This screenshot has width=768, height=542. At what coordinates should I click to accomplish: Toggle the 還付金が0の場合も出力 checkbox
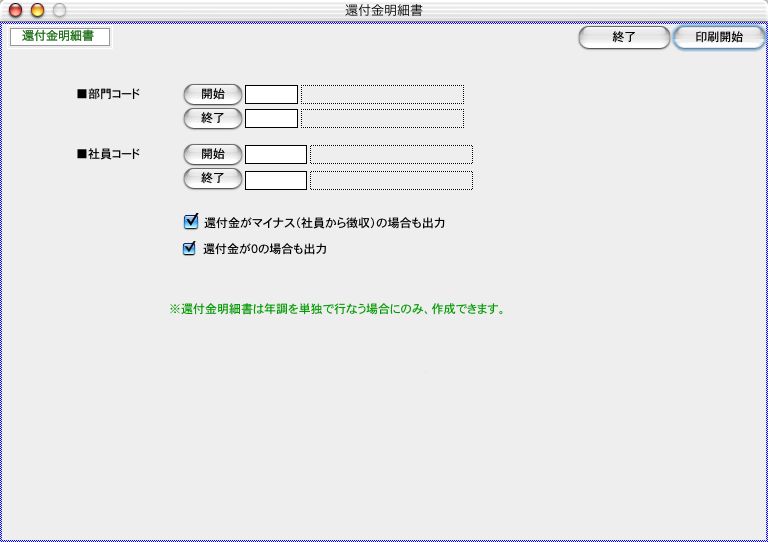[x=189, y=249]
